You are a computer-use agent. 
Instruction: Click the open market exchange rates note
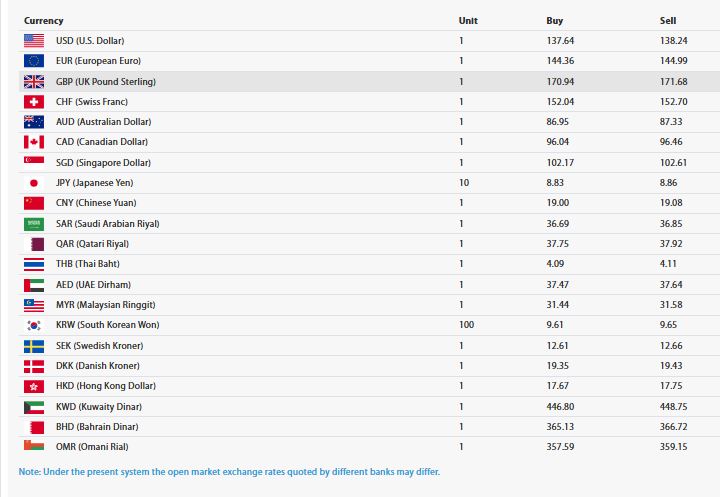tap(229, 472)
